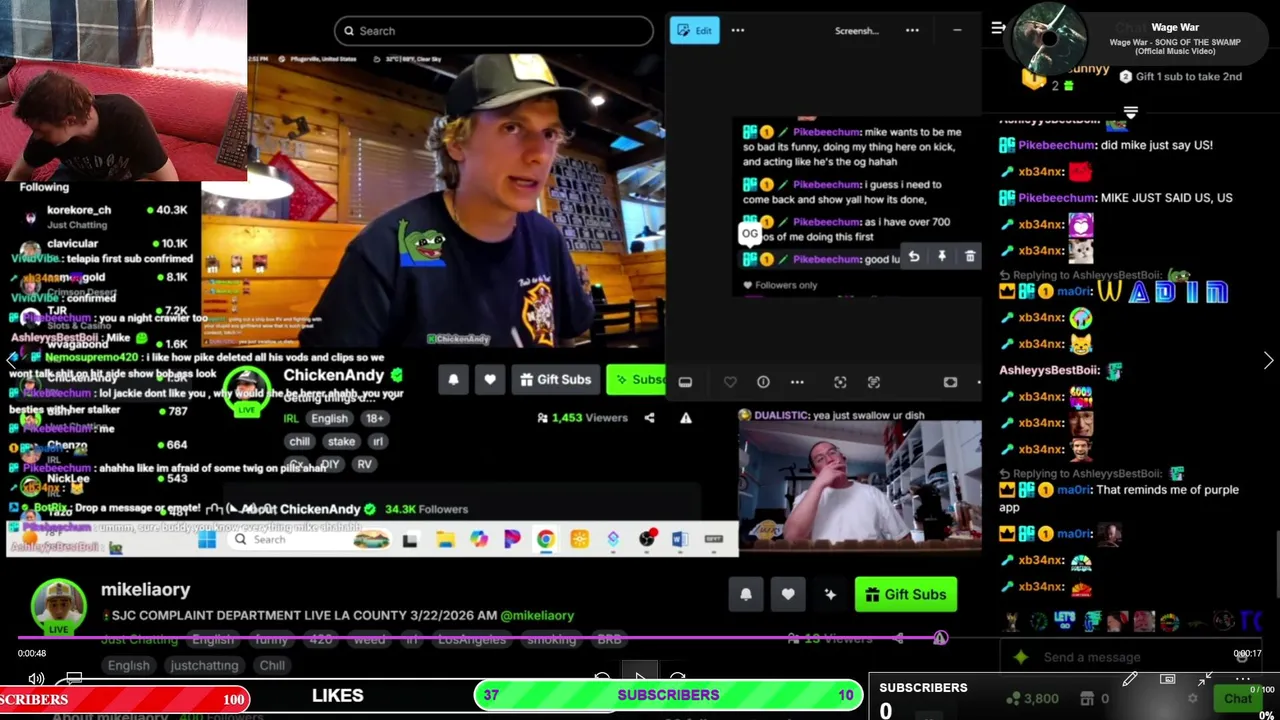Click the hamburger menu icon beside the Wage War thumbnail

(x=998, y=28)
